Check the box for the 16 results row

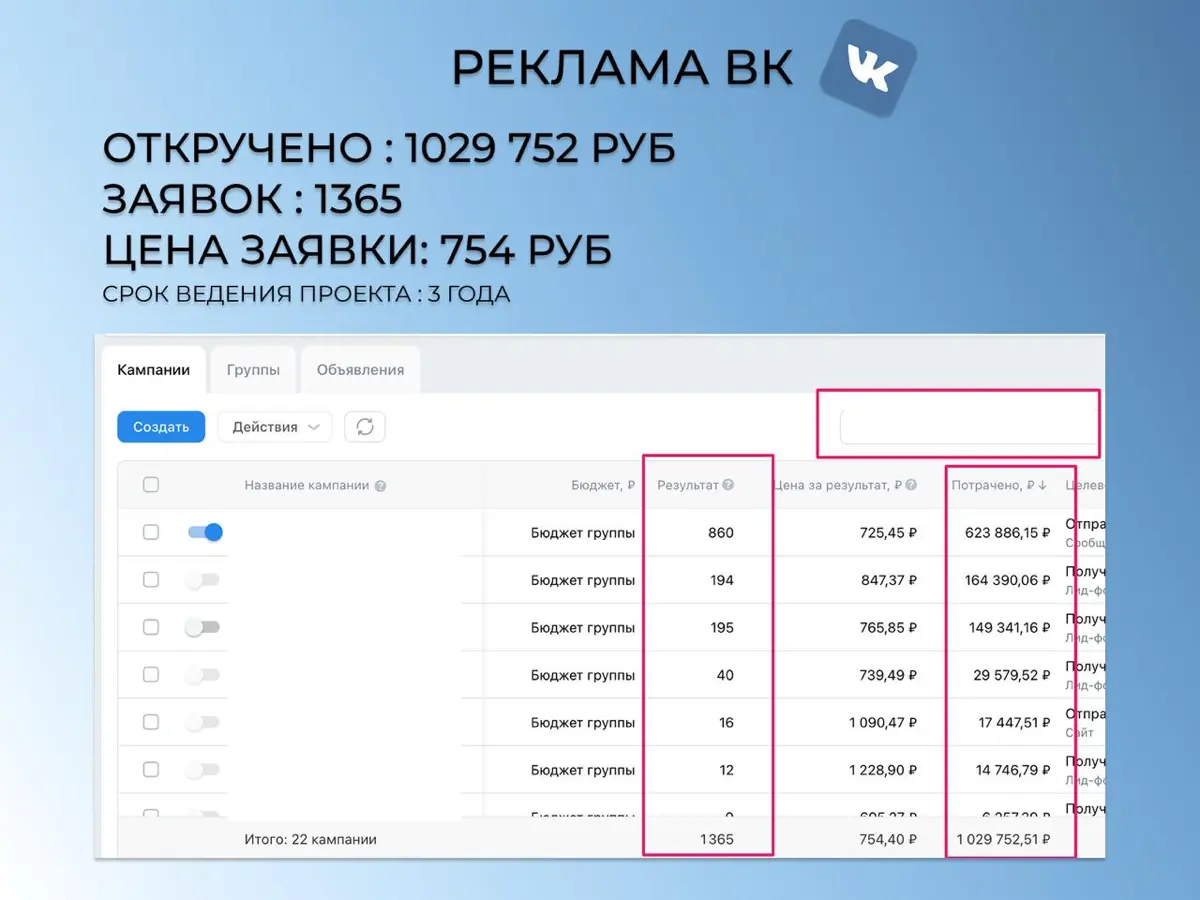point(151,722)
